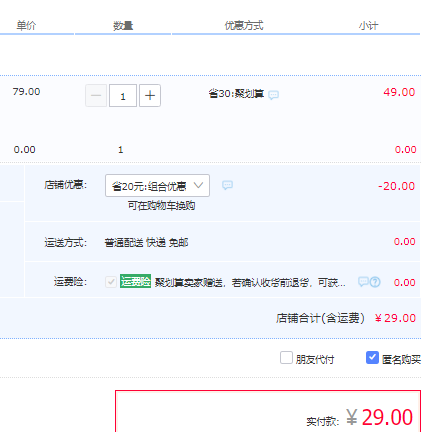This screenshot has height=432, width=426.
Task: Click the 优惠方式 column header
Action: point(244,26)
